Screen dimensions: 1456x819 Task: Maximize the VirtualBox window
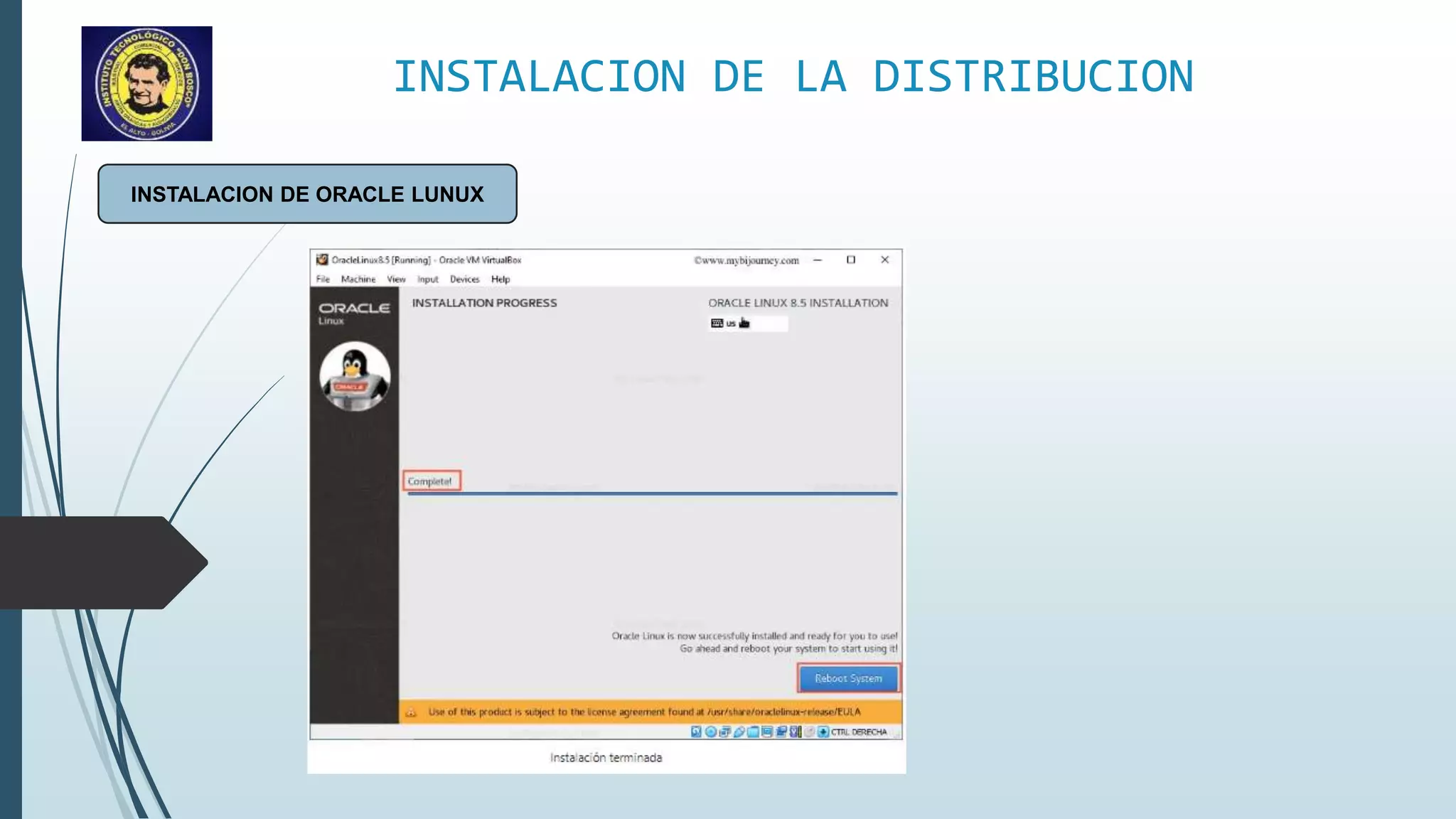(851, 260)
